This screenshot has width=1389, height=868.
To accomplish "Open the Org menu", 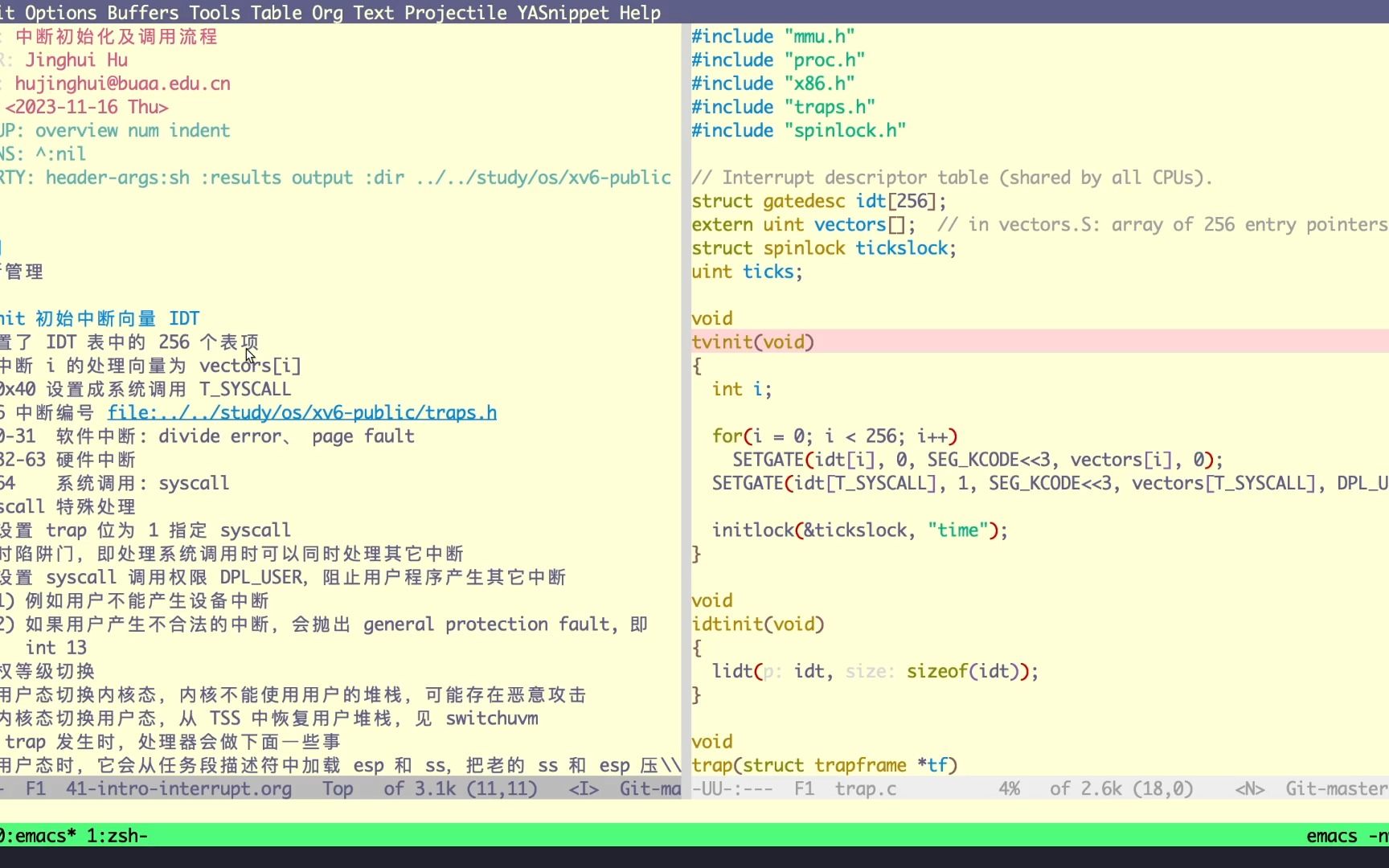I will coord(327,13).
